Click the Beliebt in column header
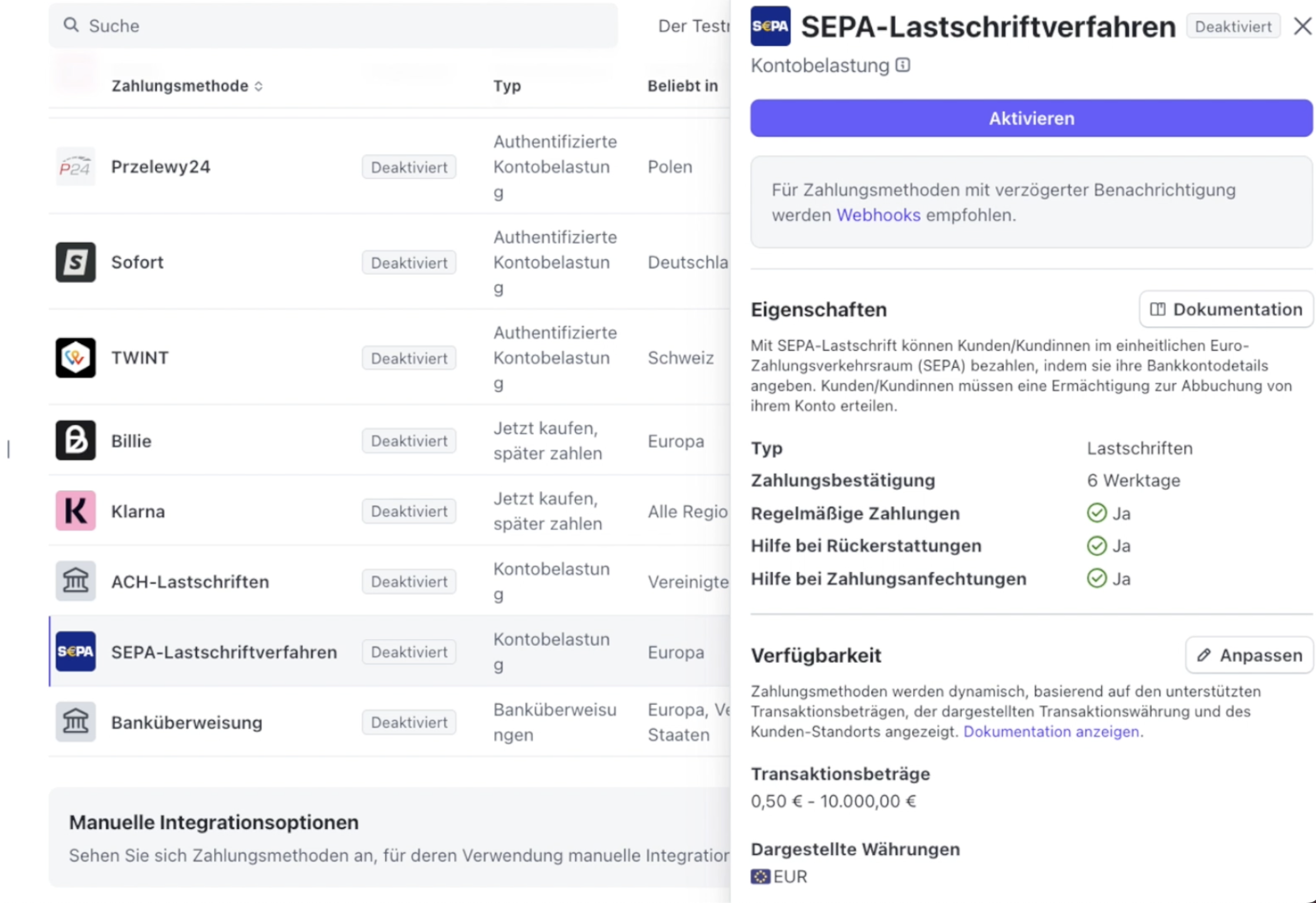Screen dimensions: 1316x903 (683, 86)
